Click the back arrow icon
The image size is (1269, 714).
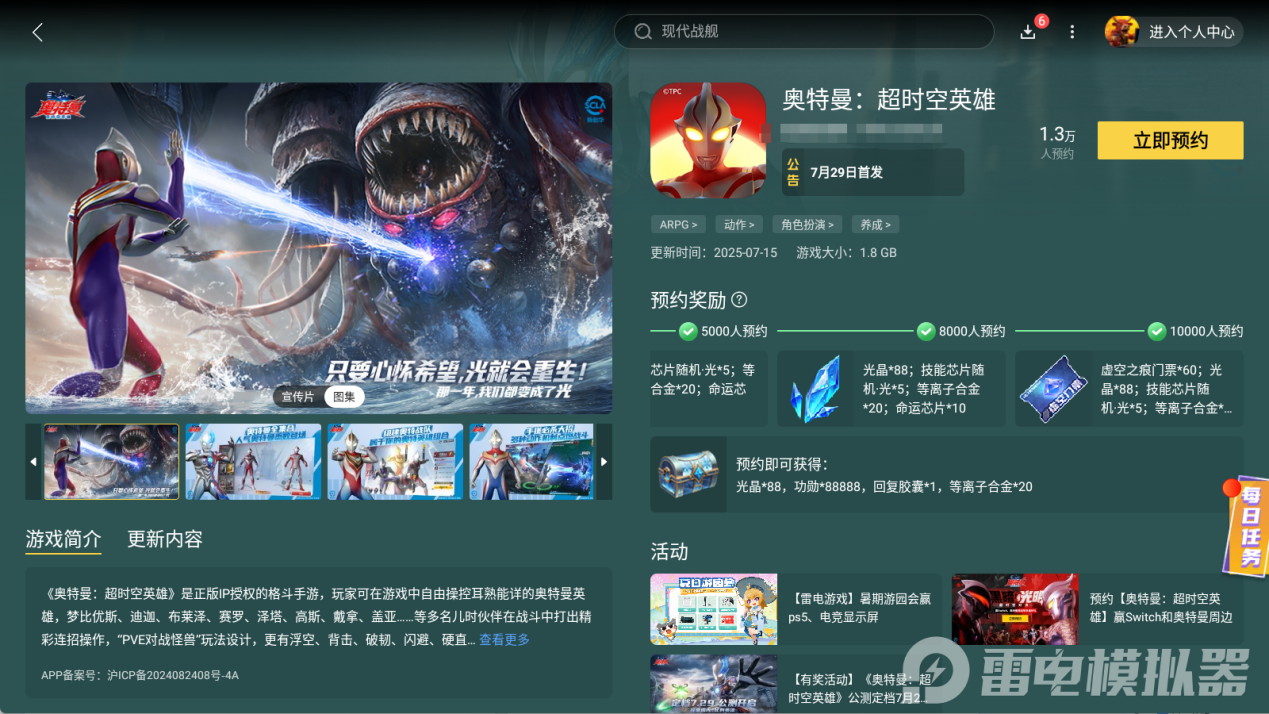(37, 32)
